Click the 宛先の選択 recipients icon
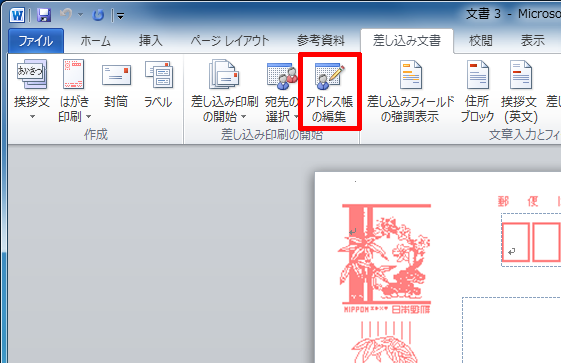This screenshot has height=363, width=561. 282,77
